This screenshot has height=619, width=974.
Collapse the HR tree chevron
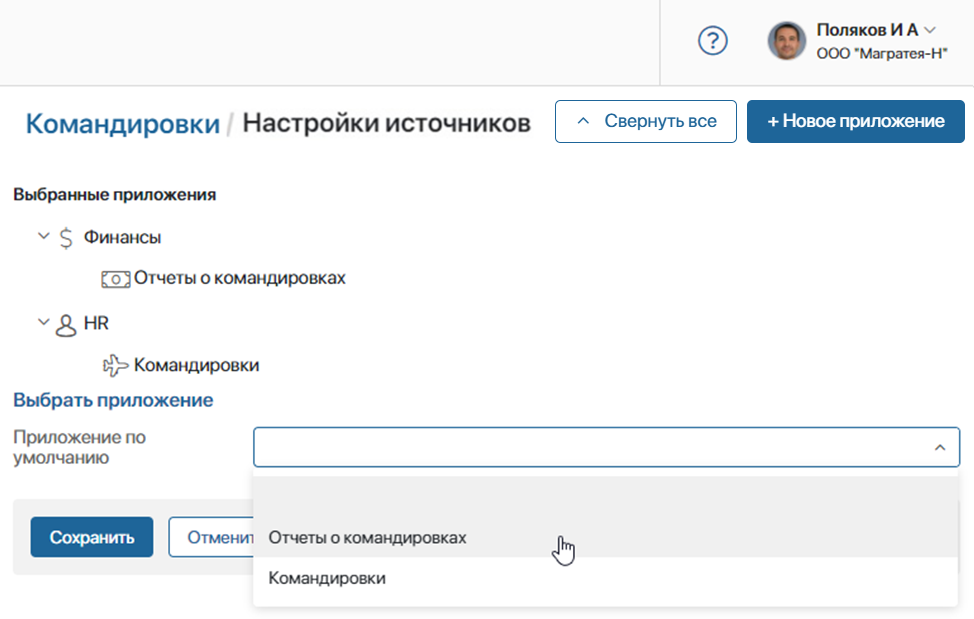[x=43, y=322]
